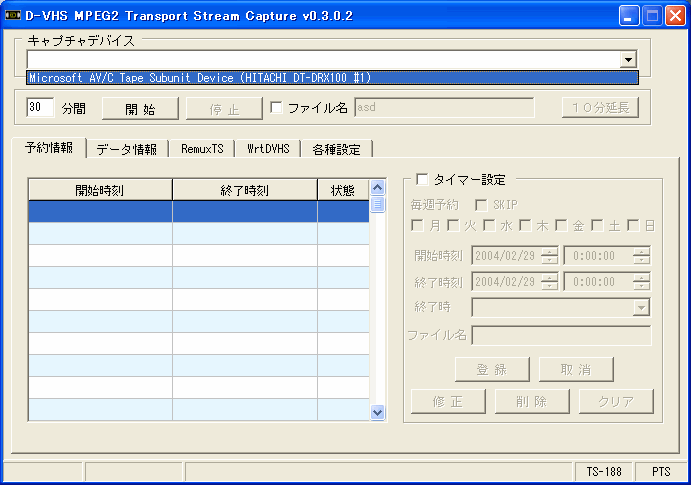Click the minutes input field showing 30
Image resolution: width=691 pixels, height=485 pixels.
[x=40, y=107]
